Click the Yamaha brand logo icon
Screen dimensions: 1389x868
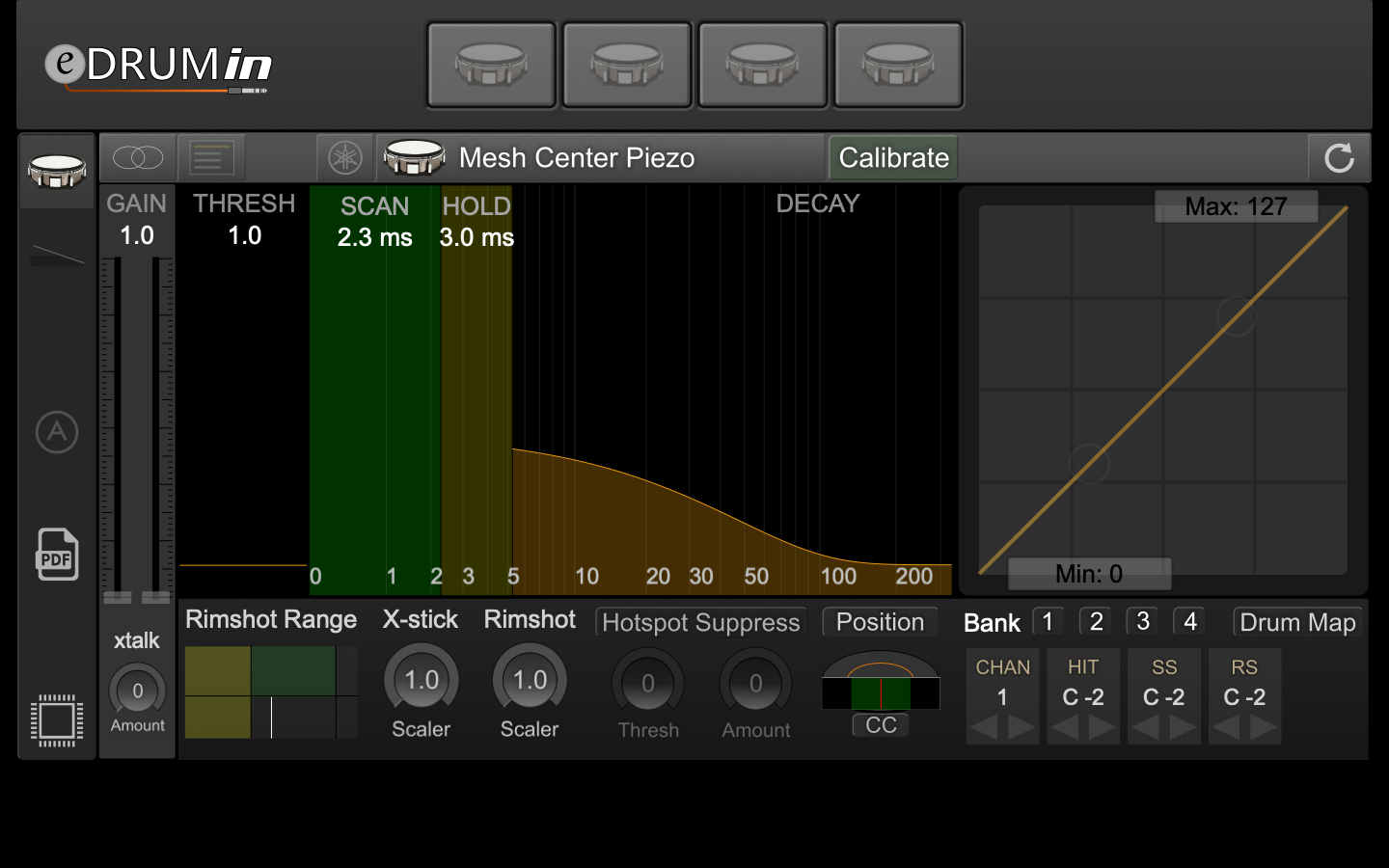[x=345, y=157]
